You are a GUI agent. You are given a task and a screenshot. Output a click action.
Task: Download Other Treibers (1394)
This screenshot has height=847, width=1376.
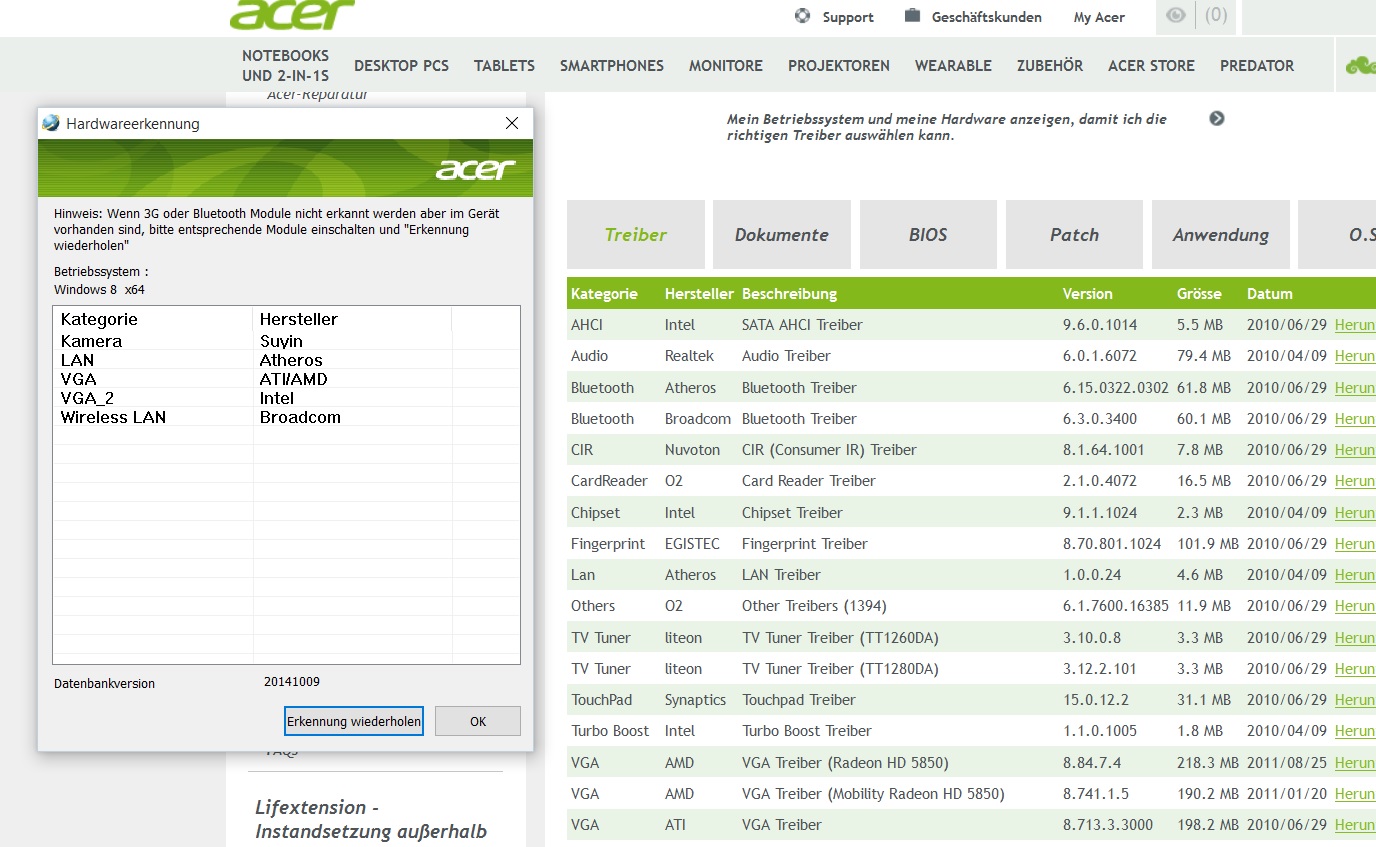(1355, 606)
